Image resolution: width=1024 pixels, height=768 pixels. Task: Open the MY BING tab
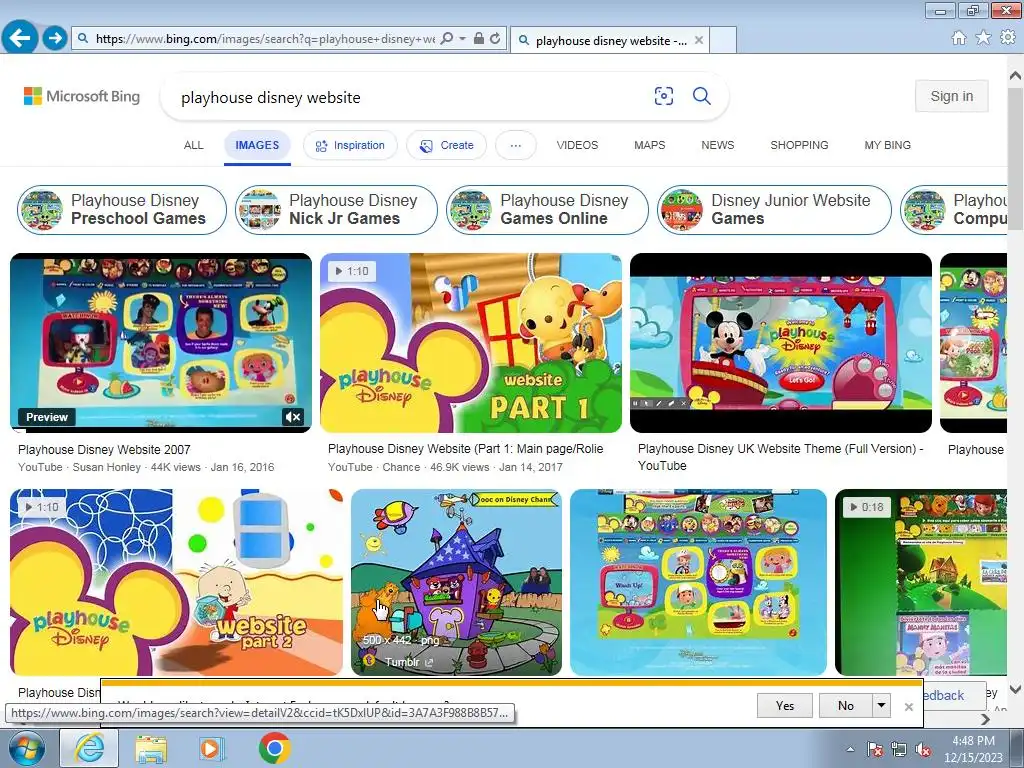(x=888, y=145)
